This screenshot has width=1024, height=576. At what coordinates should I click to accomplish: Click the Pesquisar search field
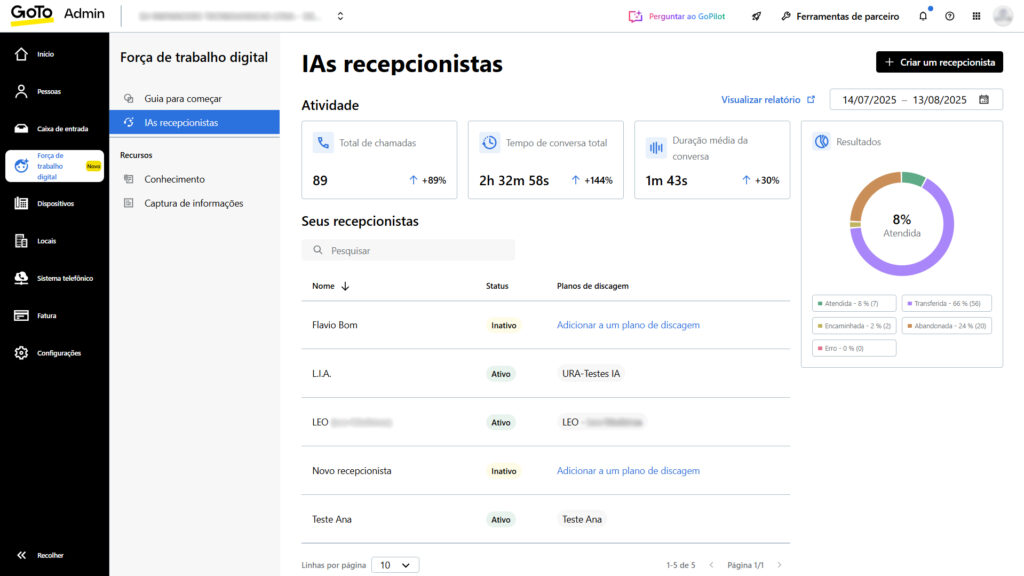coord(408,250)
